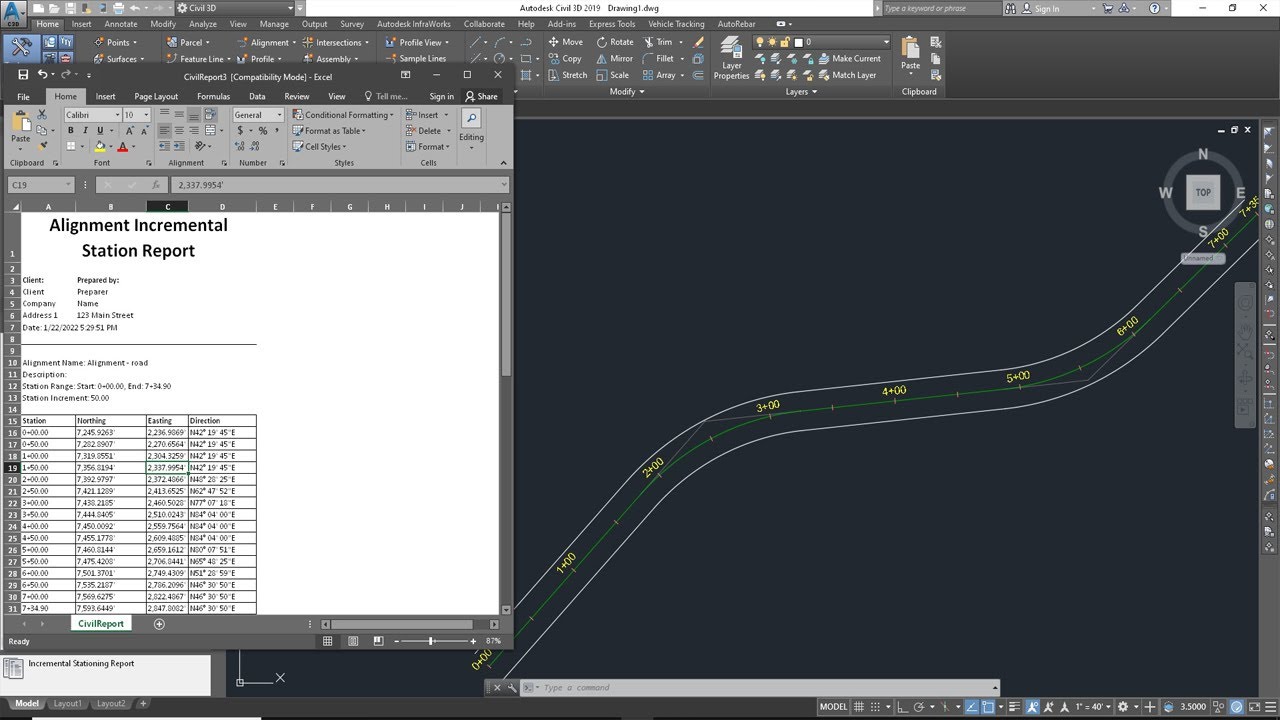This screenshot has width=1280, height=720.
Task: Click the fill color yellow swatch button
Action: click(100, 147)
